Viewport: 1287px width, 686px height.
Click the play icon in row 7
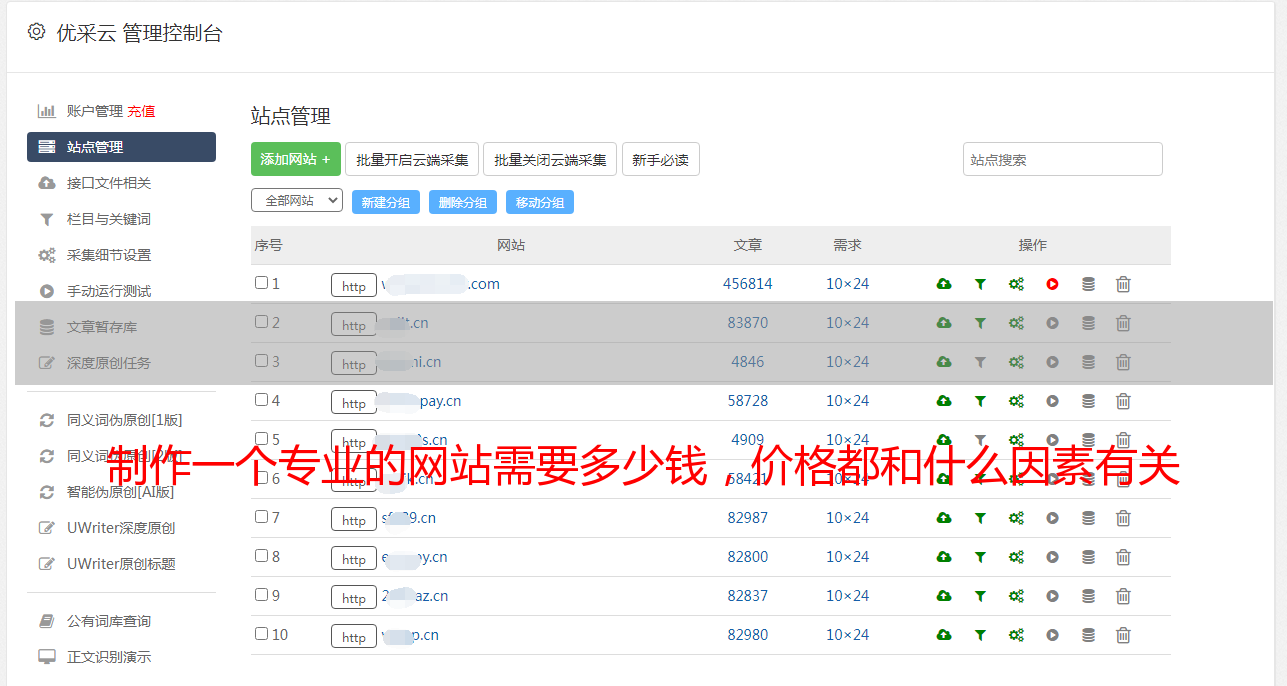[x=1052, y=518]
